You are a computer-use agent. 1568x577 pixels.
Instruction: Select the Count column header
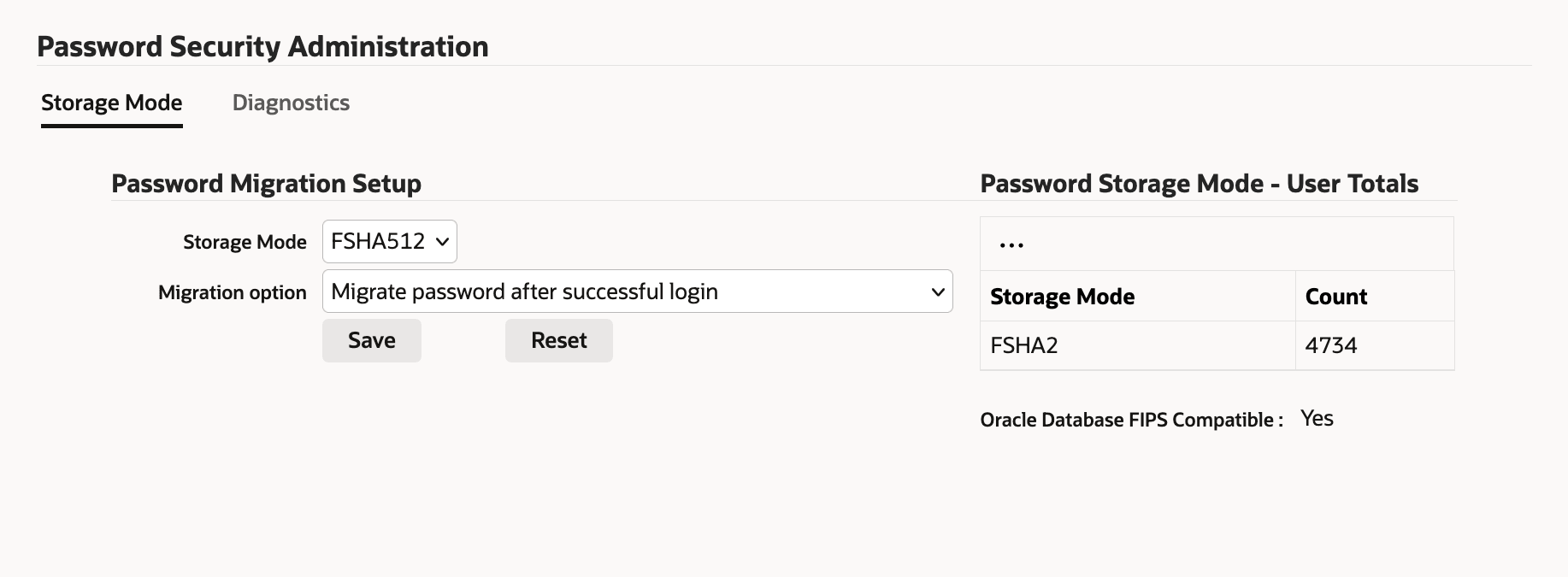[1336, 297]
